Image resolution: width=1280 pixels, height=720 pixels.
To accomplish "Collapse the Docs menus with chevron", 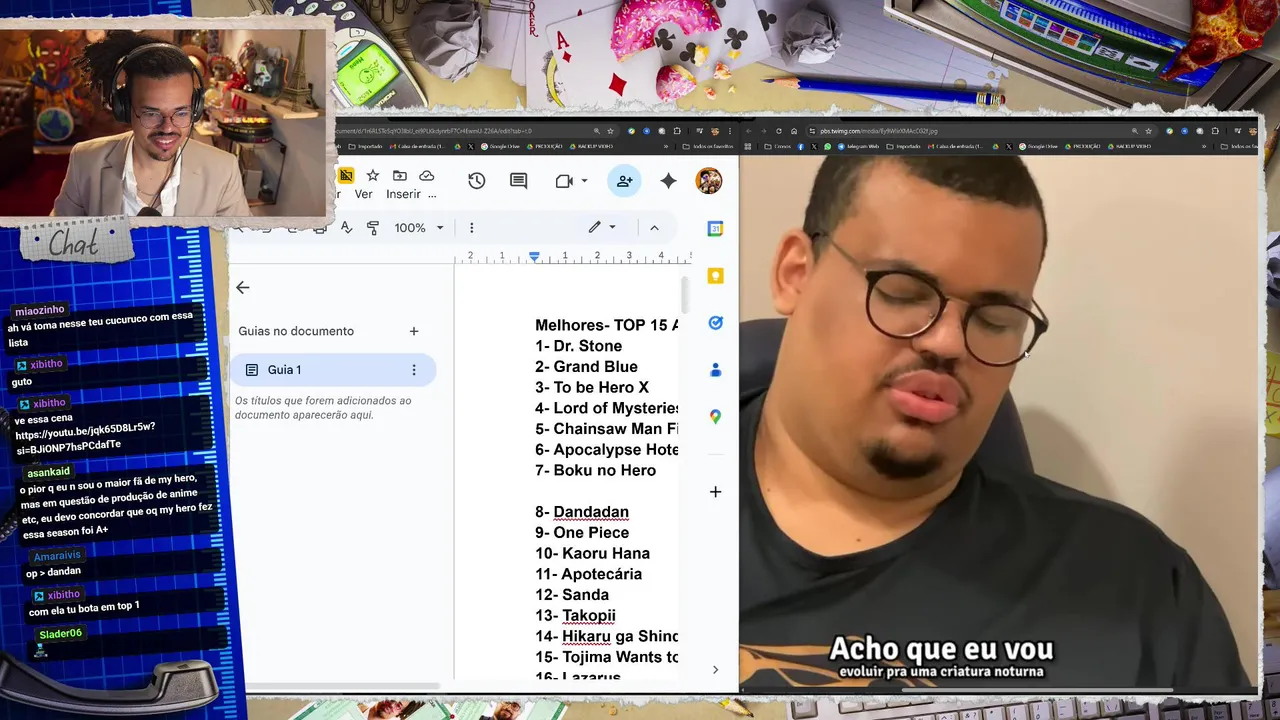I will click(x=654, y=228).
